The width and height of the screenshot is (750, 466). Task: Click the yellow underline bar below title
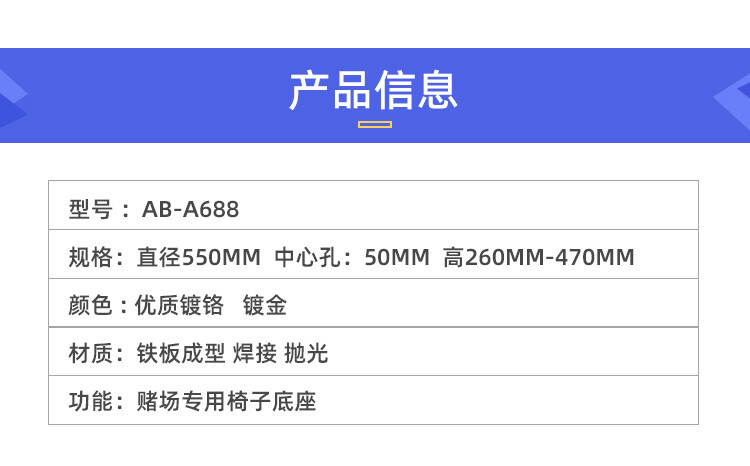click(x=374, y=125)
